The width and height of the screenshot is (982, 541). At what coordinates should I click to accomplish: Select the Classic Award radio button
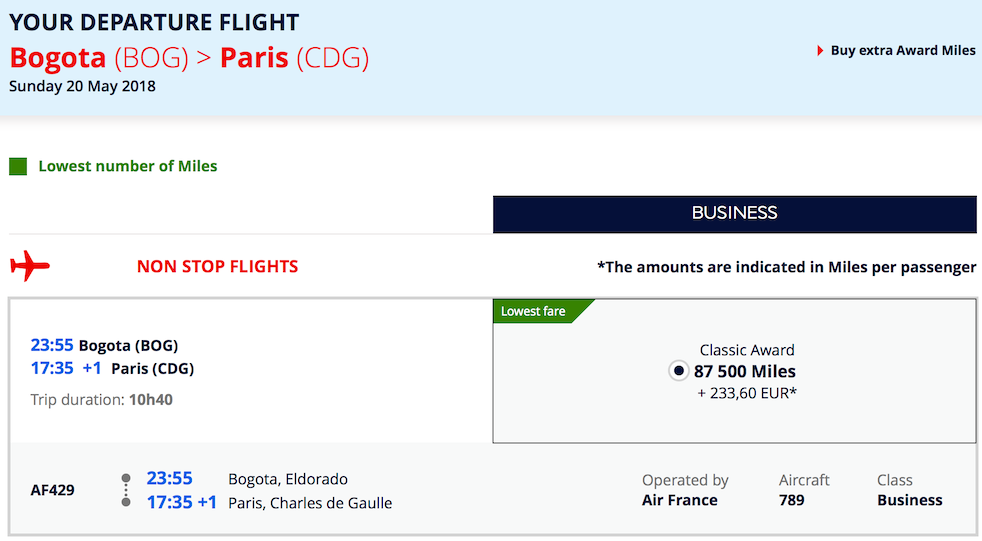click(678, 372)
